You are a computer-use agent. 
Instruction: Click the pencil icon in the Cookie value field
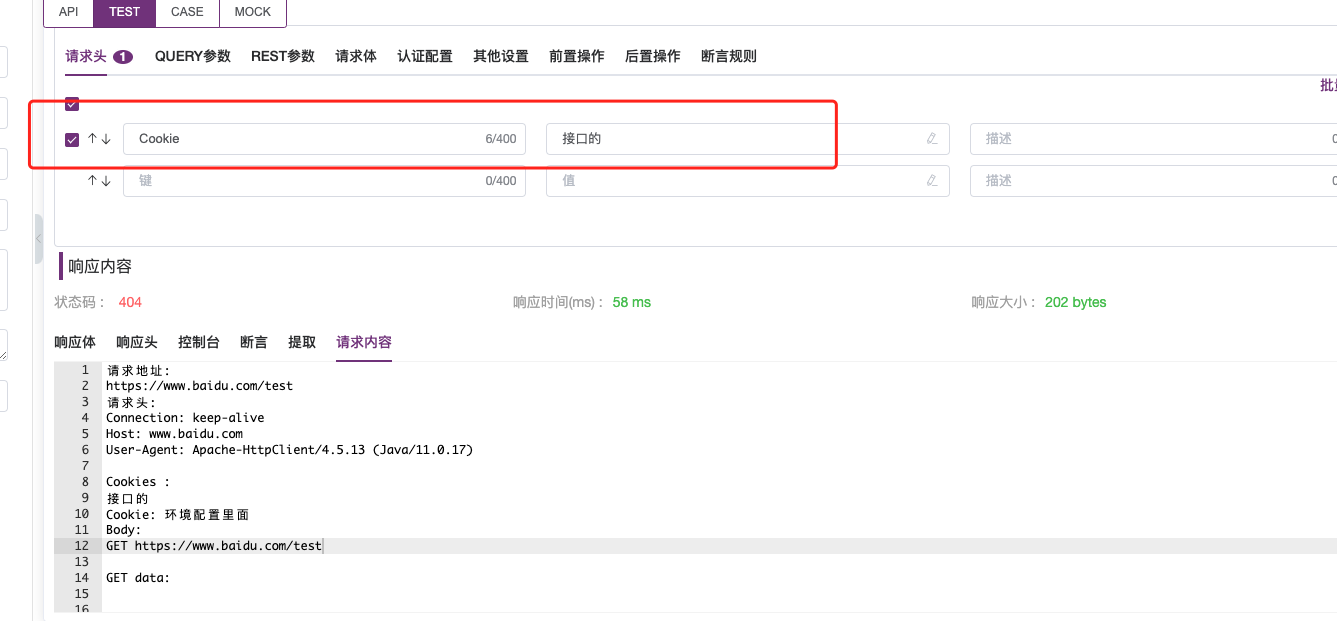pos(932,139)
